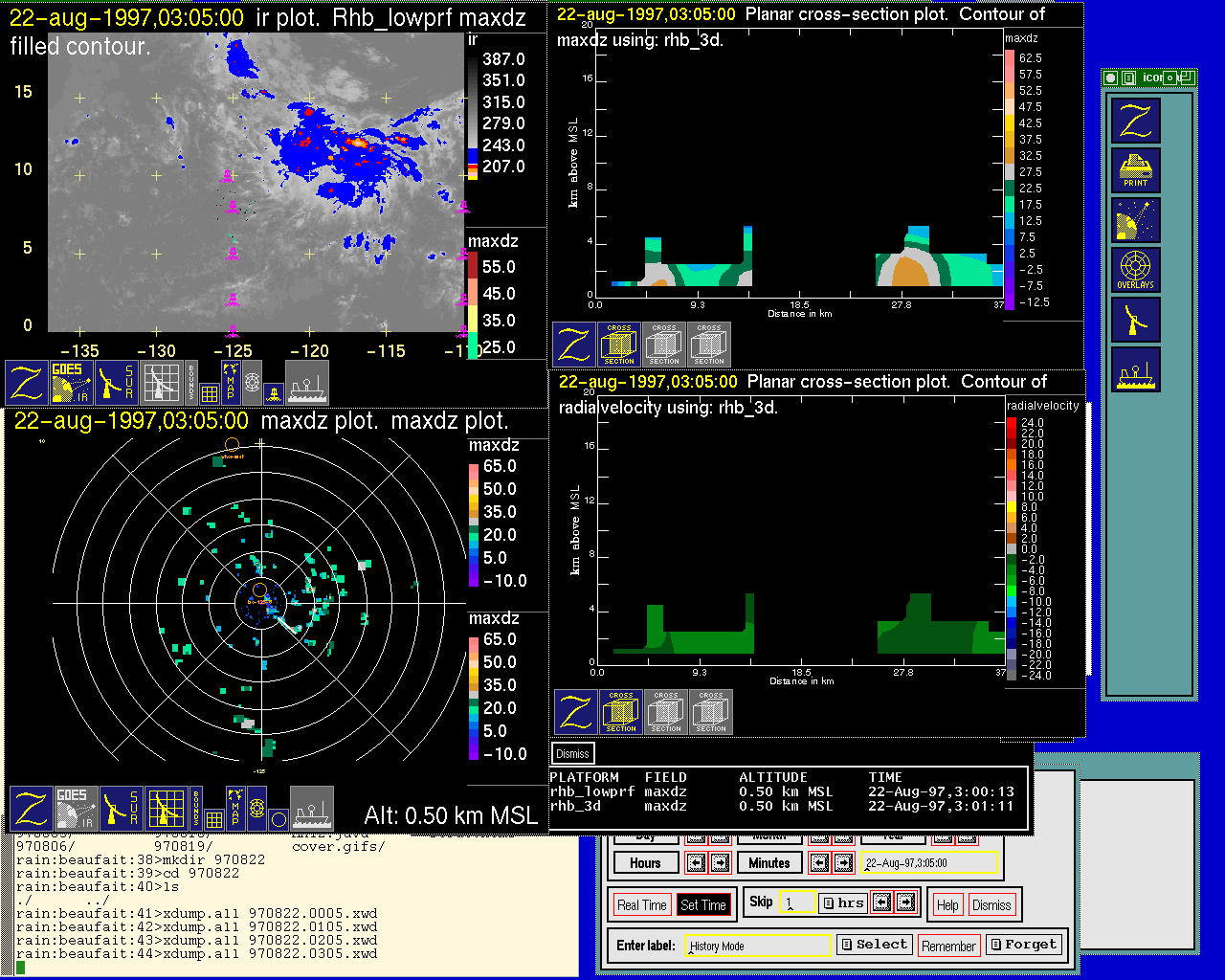Open the Select label dropdown

874,945
